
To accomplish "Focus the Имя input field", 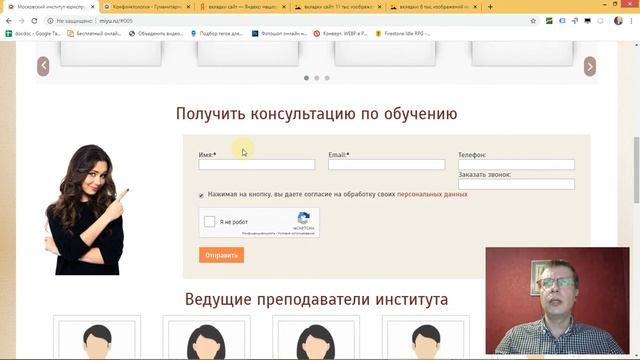I will click(x=257, y=164).
